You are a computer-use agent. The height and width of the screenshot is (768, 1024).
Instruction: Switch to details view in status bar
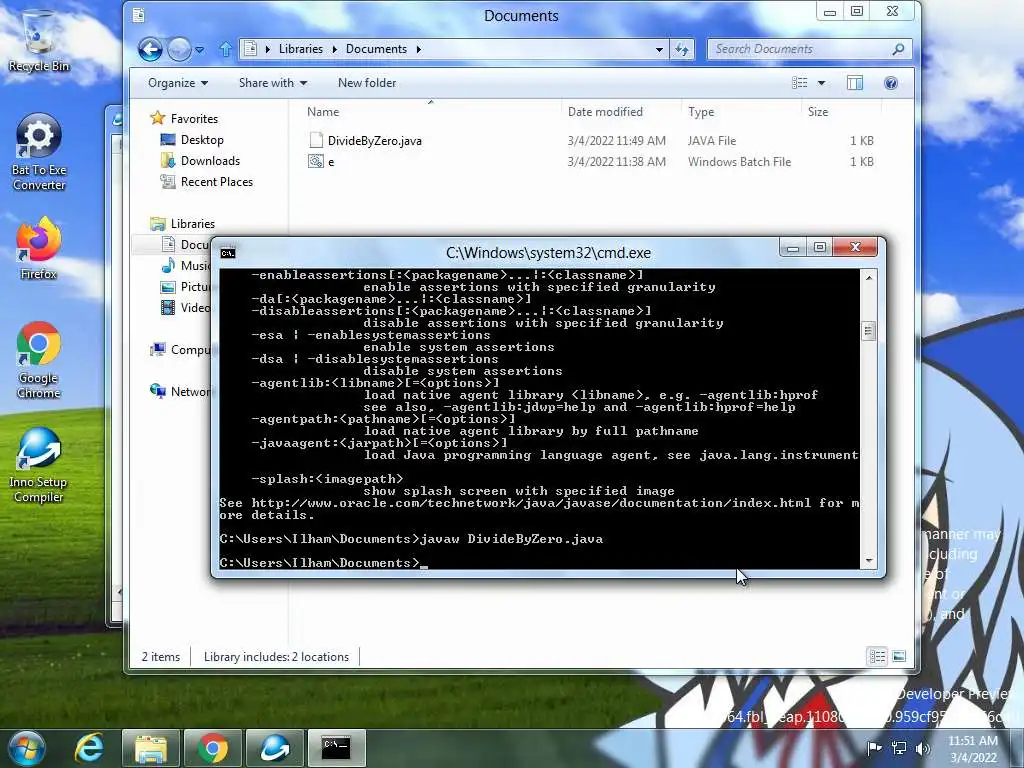(x=877, y=656)
